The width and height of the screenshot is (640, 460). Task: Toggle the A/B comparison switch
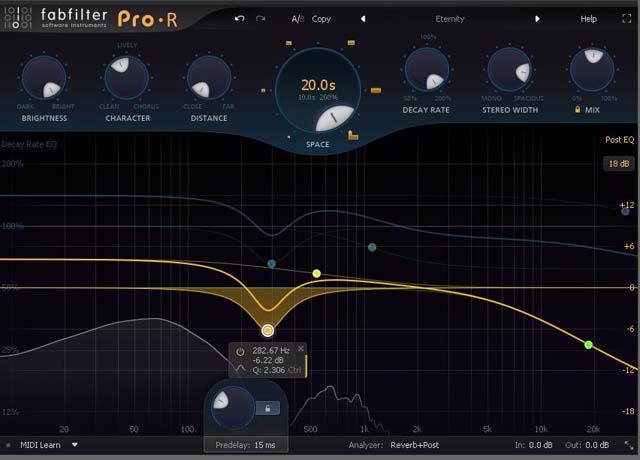click(297, 19)
